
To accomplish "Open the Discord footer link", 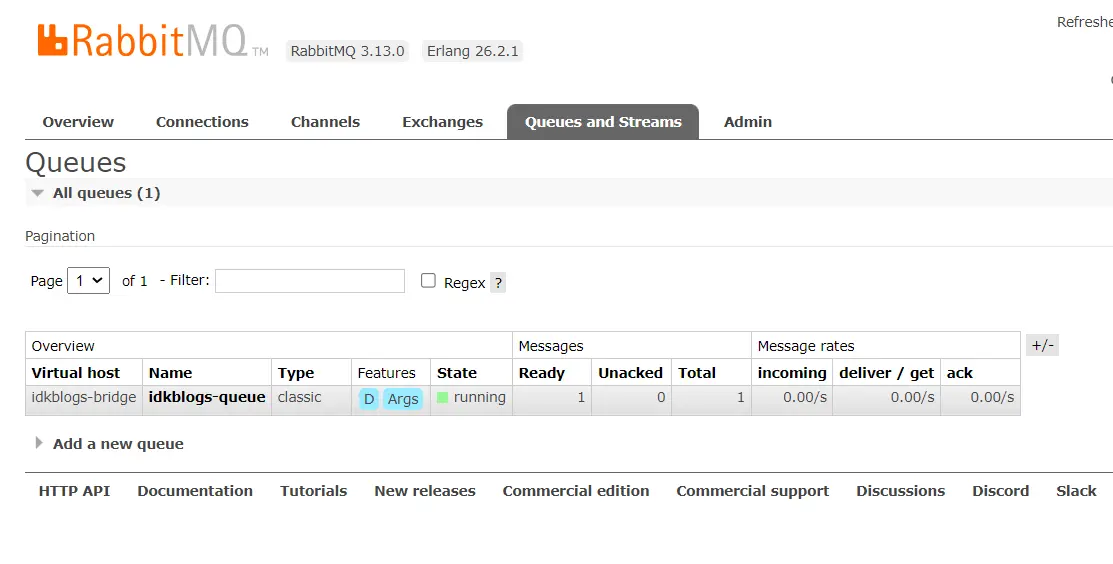I will click(x=1001, y=491).
